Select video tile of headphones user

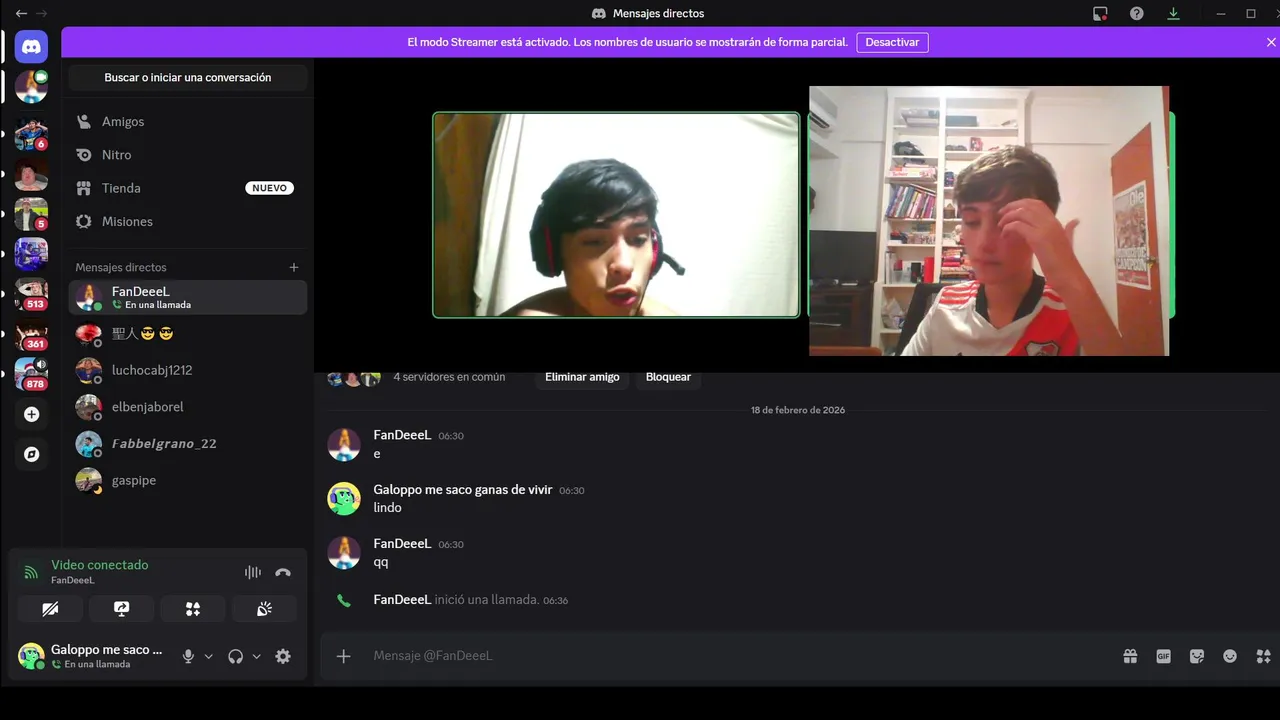tap(616, 215)
